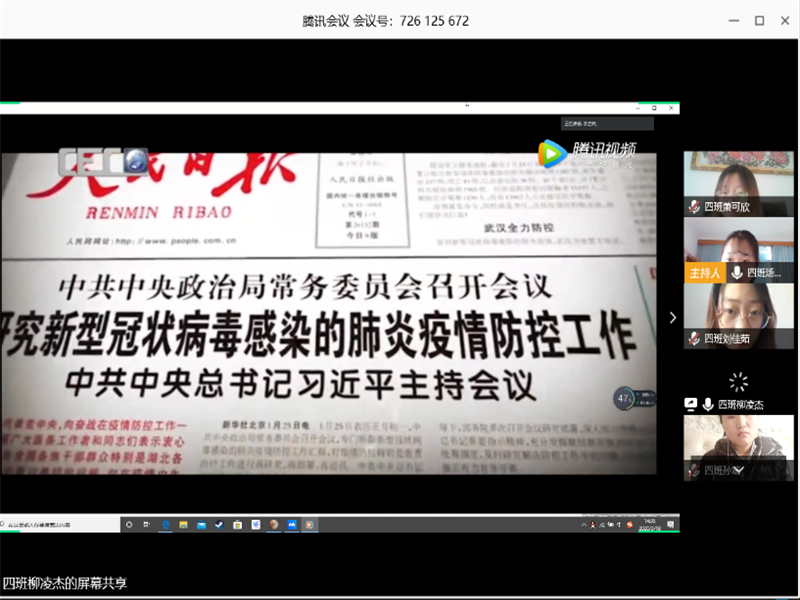This screenshot has height=600, width=800.
Task: Expand more participants with the down chevron
Action: click(738, 470)
